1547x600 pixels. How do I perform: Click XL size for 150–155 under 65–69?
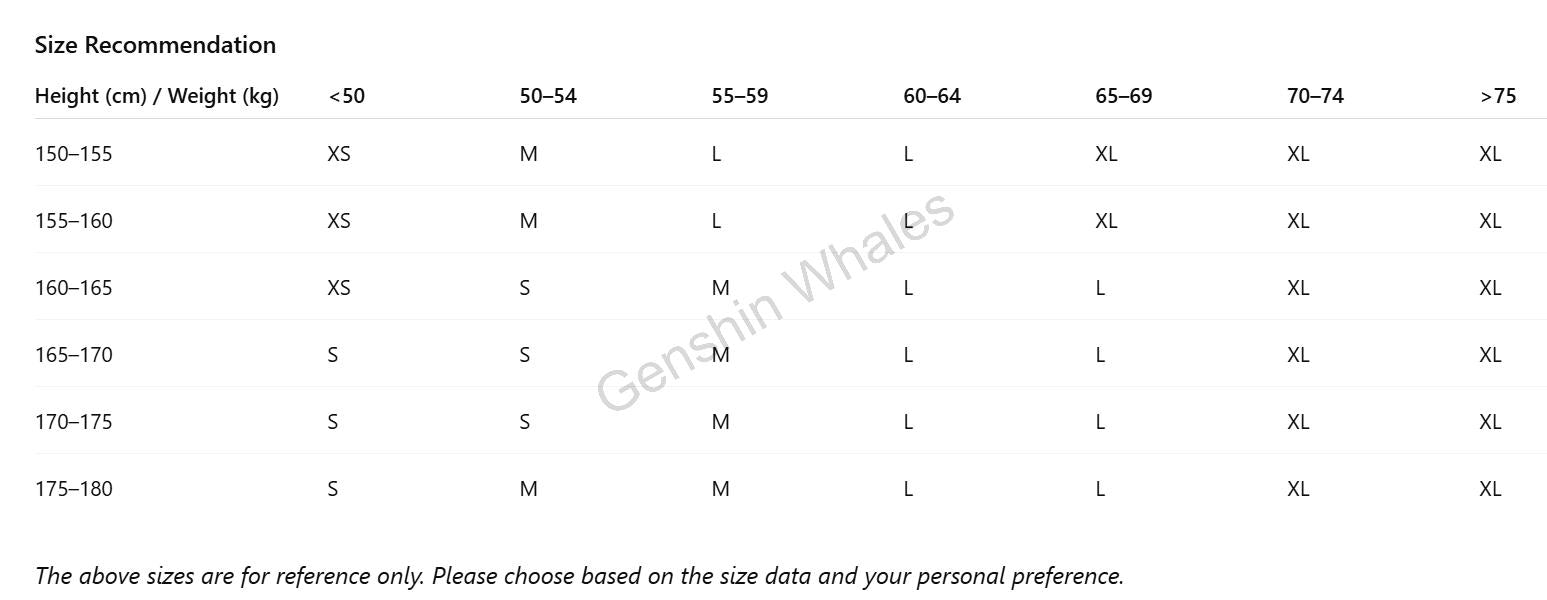pyautogui.click(x=1106, y=154)
